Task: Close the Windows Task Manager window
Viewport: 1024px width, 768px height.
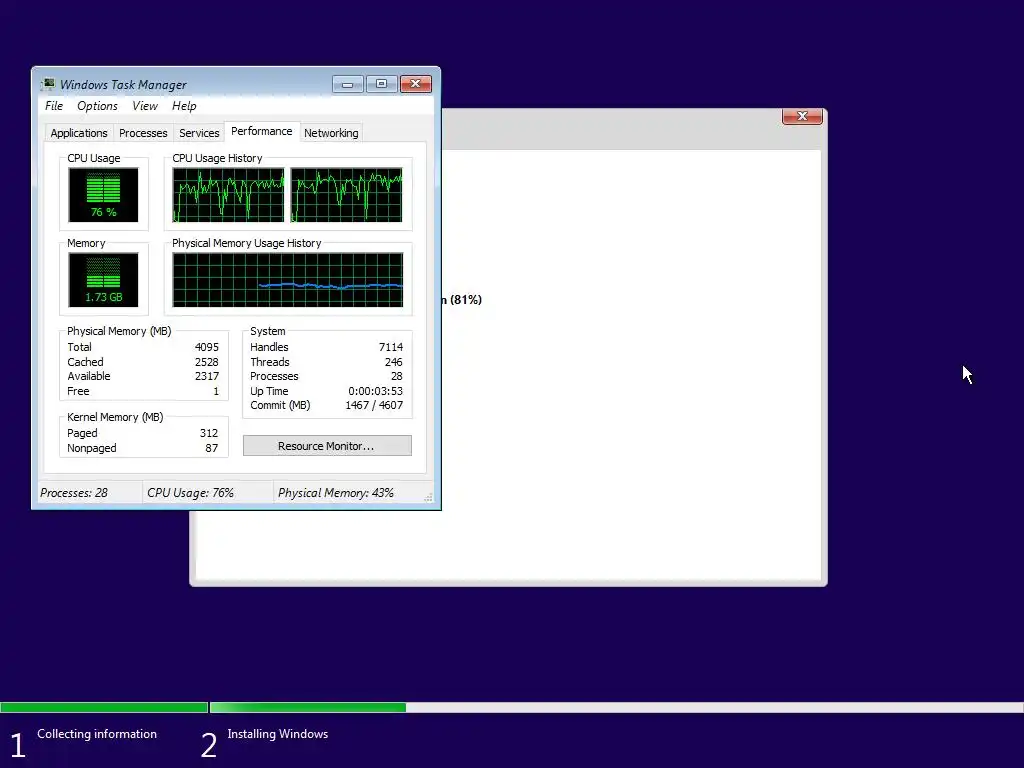Action: (415, 84)
